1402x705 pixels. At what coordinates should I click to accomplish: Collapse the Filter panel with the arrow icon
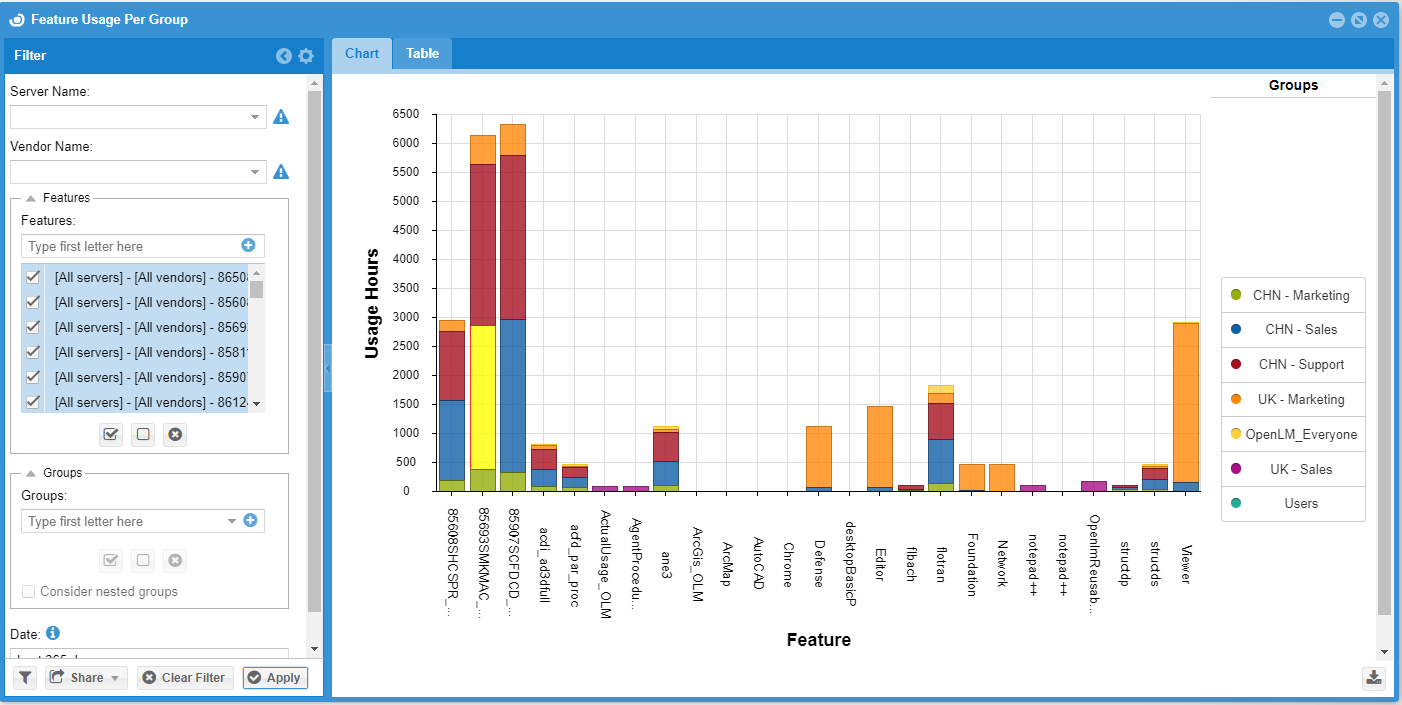pos(284,56)
